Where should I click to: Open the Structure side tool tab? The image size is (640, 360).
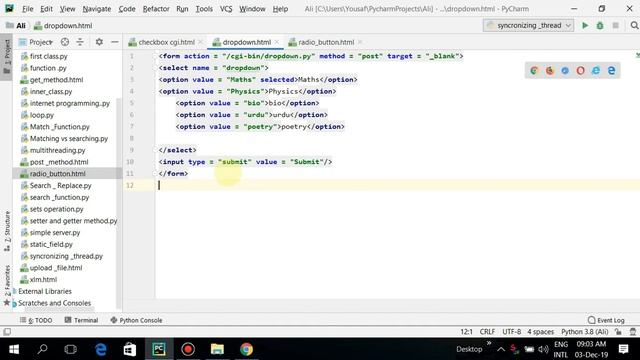7,231
